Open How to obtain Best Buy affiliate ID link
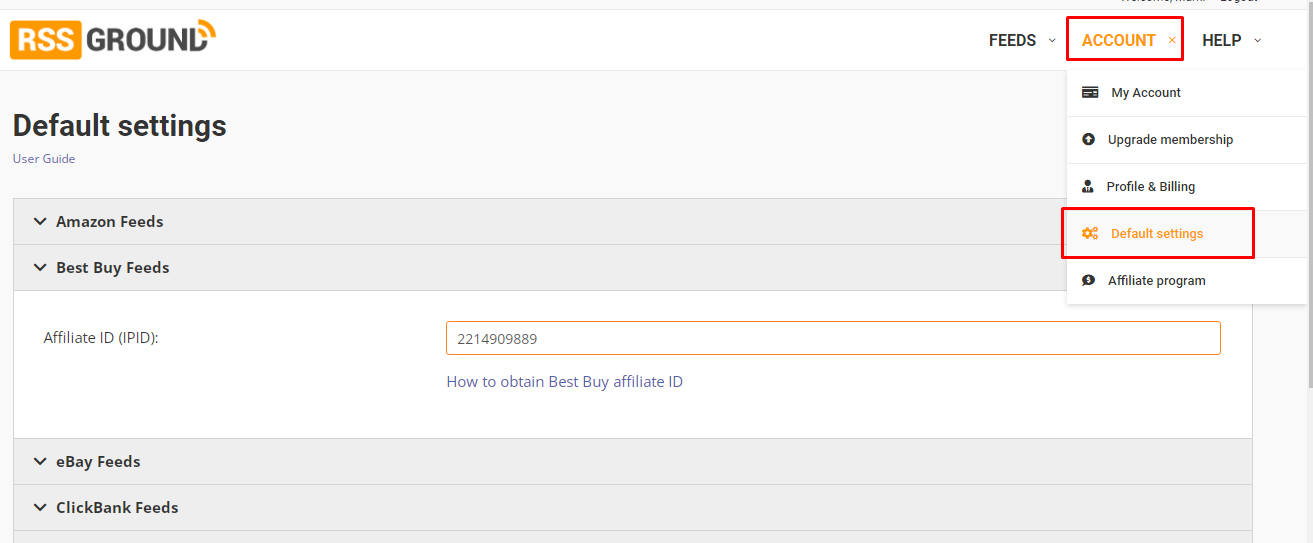Viewport: 1313px width, 543px height. [565, 381]
